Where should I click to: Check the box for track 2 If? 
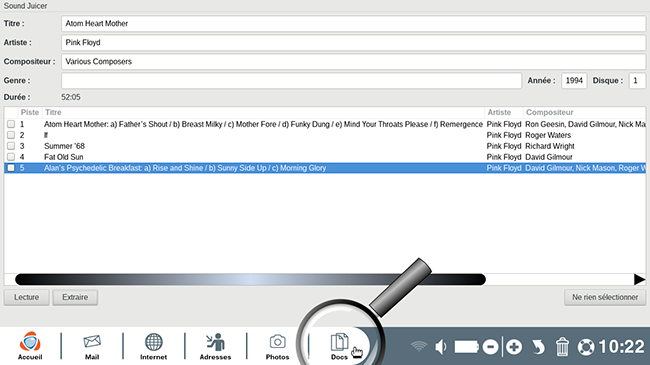coord(11,135)
